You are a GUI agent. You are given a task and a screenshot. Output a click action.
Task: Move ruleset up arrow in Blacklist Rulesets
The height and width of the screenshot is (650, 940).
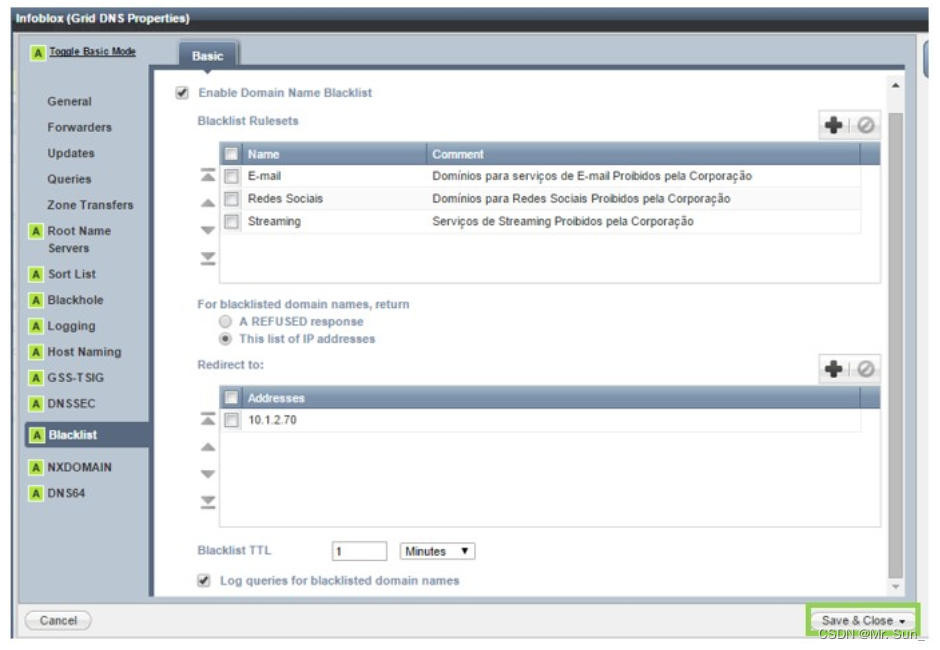click(208, 203)
